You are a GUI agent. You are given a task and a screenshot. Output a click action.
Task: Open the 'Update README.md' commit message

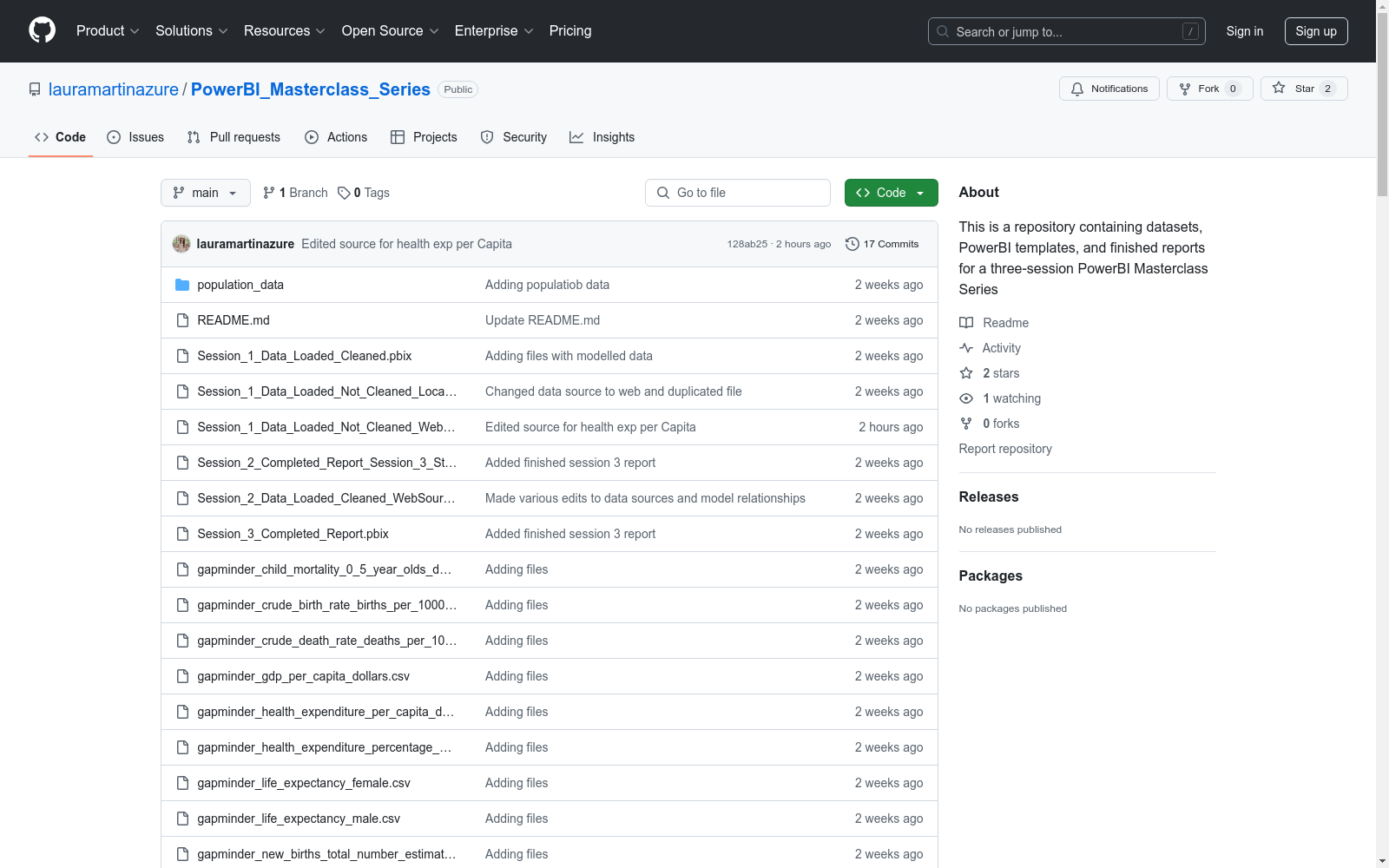point(543,320)
